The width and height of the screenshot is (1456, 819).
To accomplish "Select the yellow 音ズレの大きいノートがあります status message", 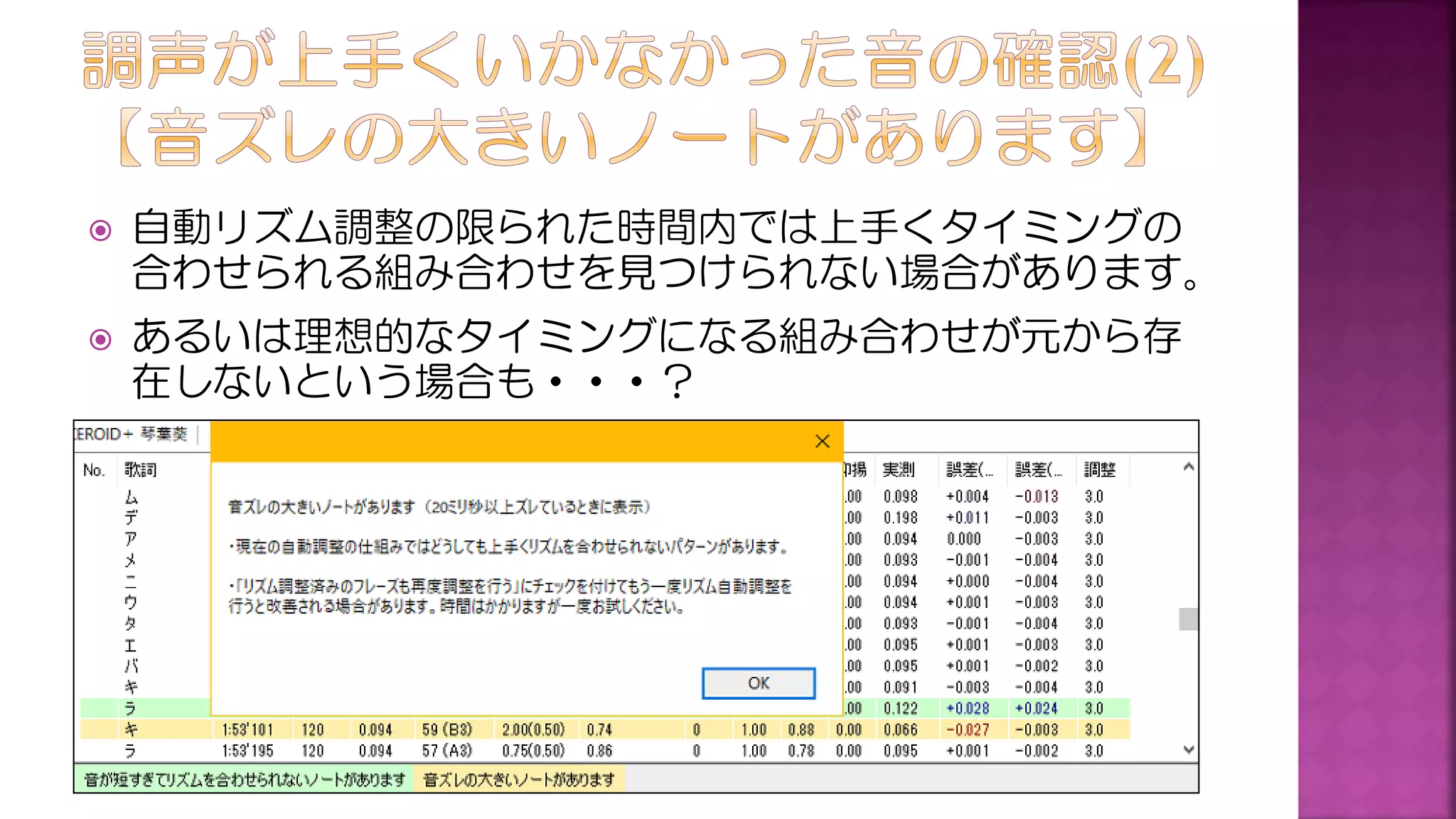I will tap(519, 780).
